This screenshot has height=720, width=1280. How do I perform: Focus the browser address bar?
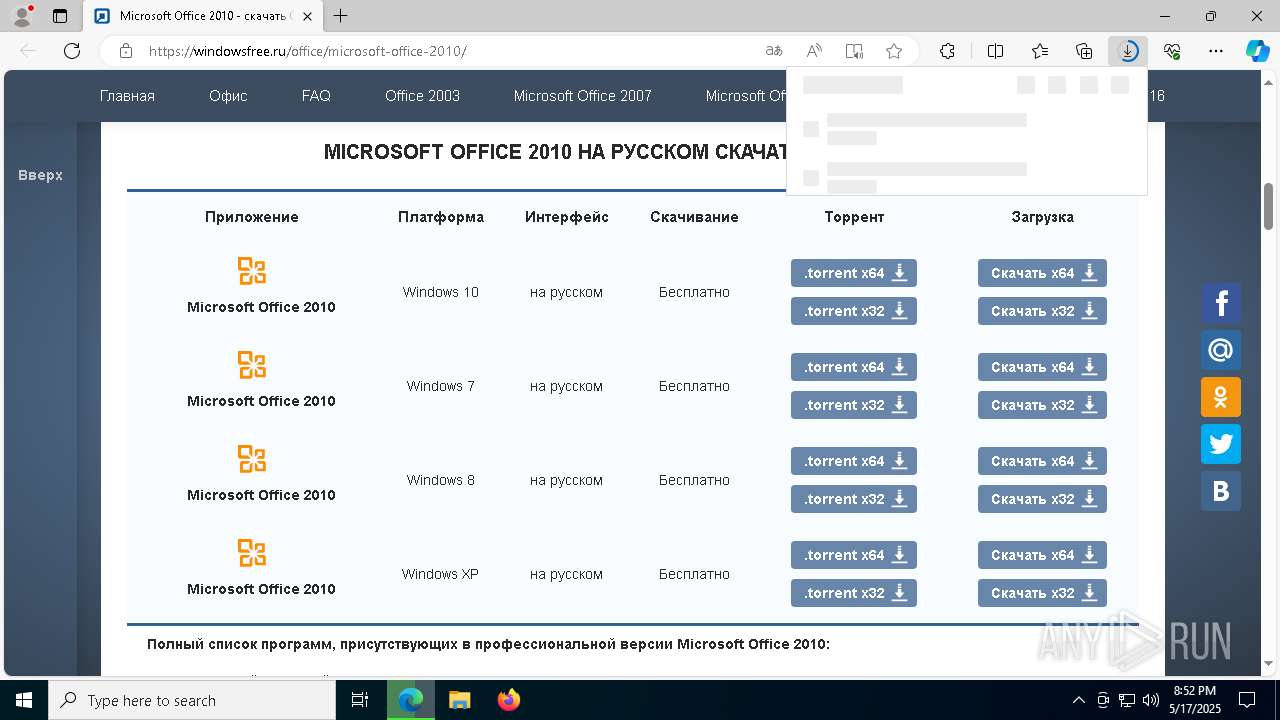pos(450,51)
